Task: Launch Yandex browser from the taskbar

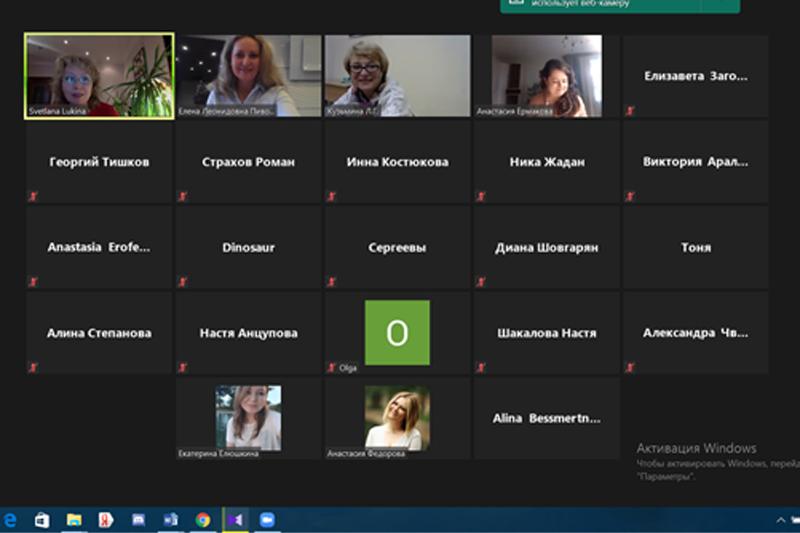Action: point(105,520)
